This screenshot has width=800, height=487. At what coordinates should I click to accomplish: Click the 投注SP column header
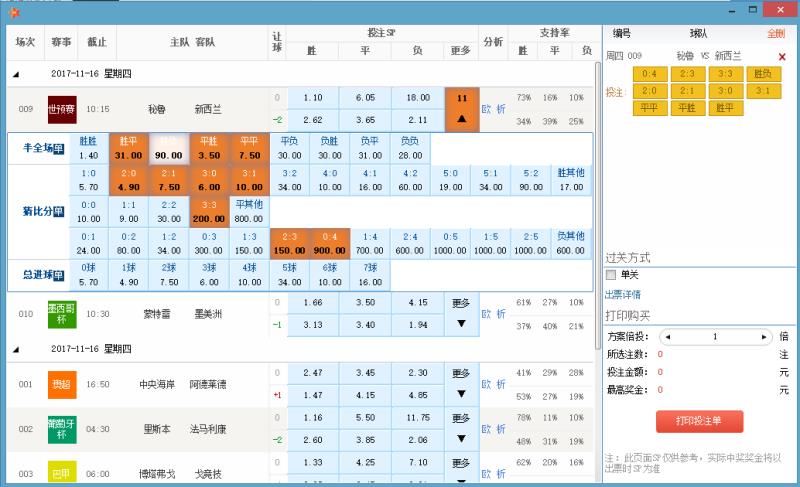point(382,33)
